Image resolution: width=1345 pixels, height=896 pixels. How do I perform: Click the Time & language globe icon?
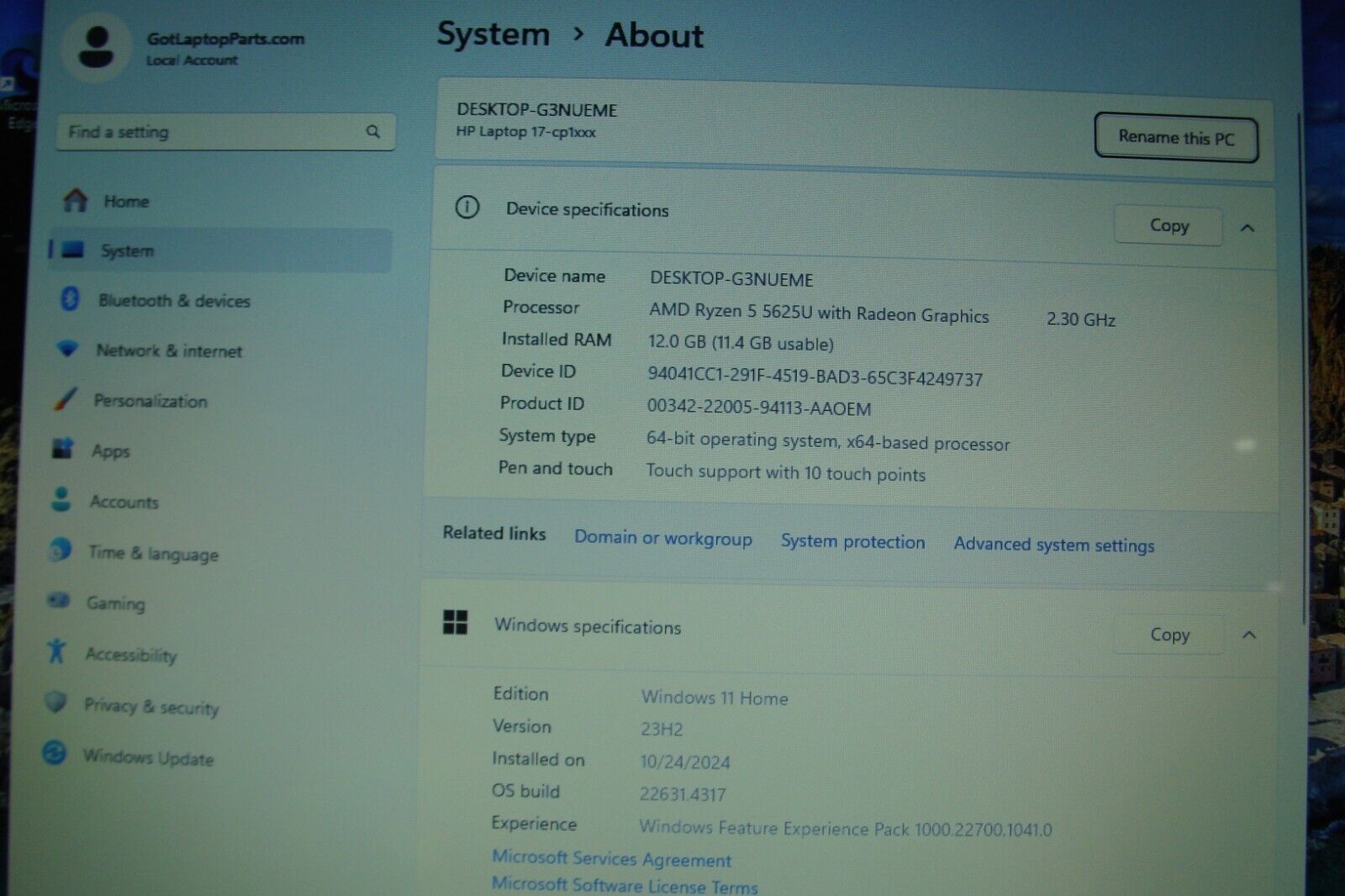[60, 549]
